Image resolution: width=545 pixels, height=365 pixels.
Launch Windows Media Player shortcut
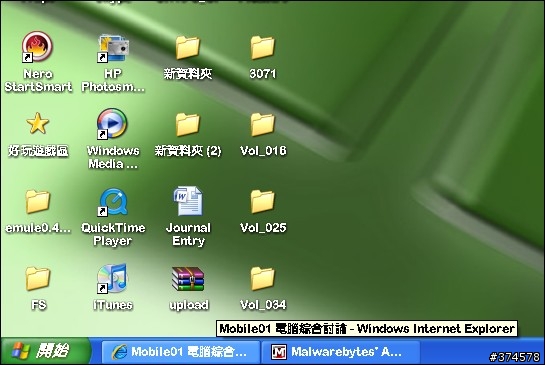tap(112, 124)
